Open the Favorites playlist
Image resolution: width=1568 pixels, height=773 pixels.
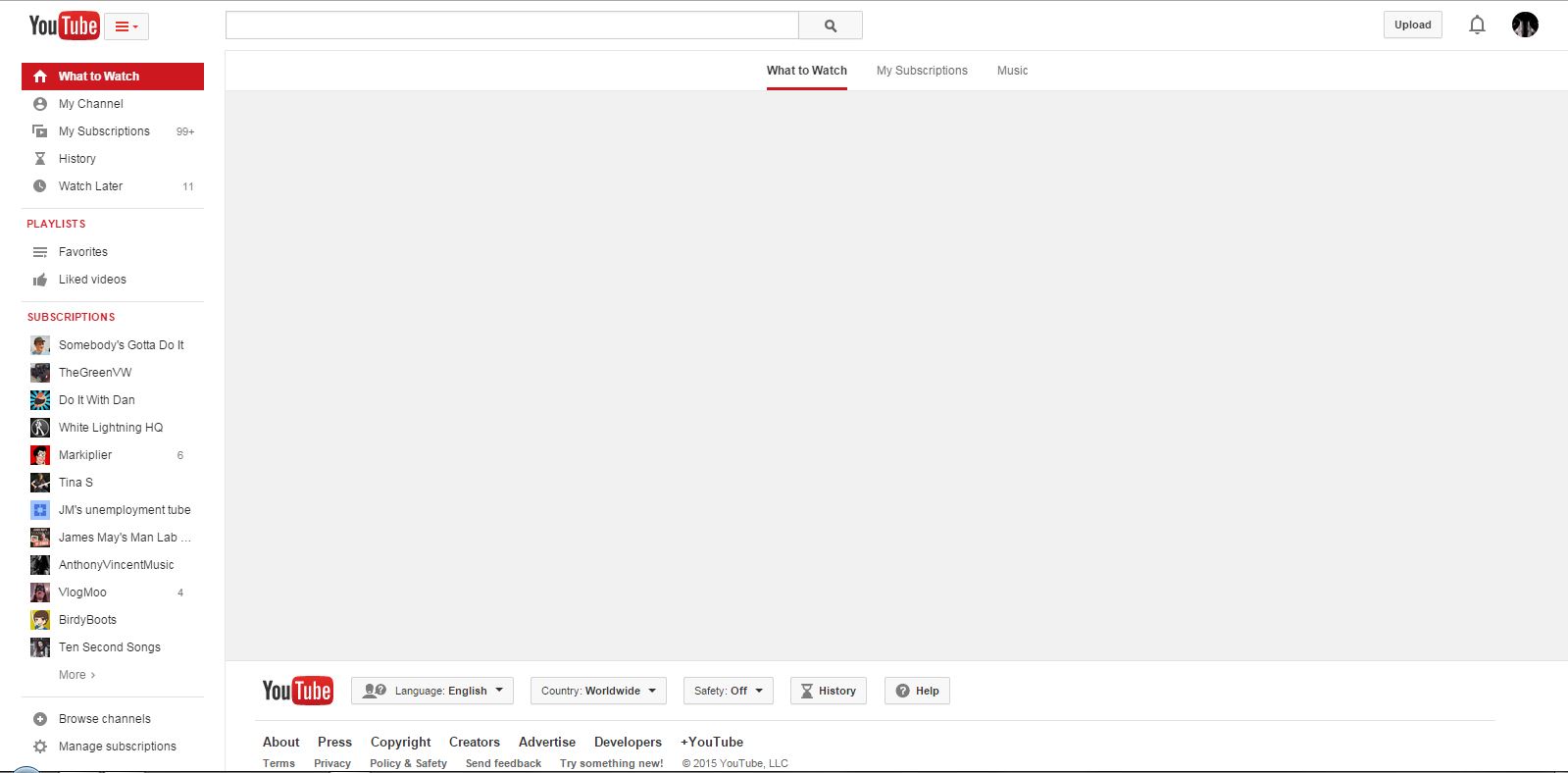113,252
